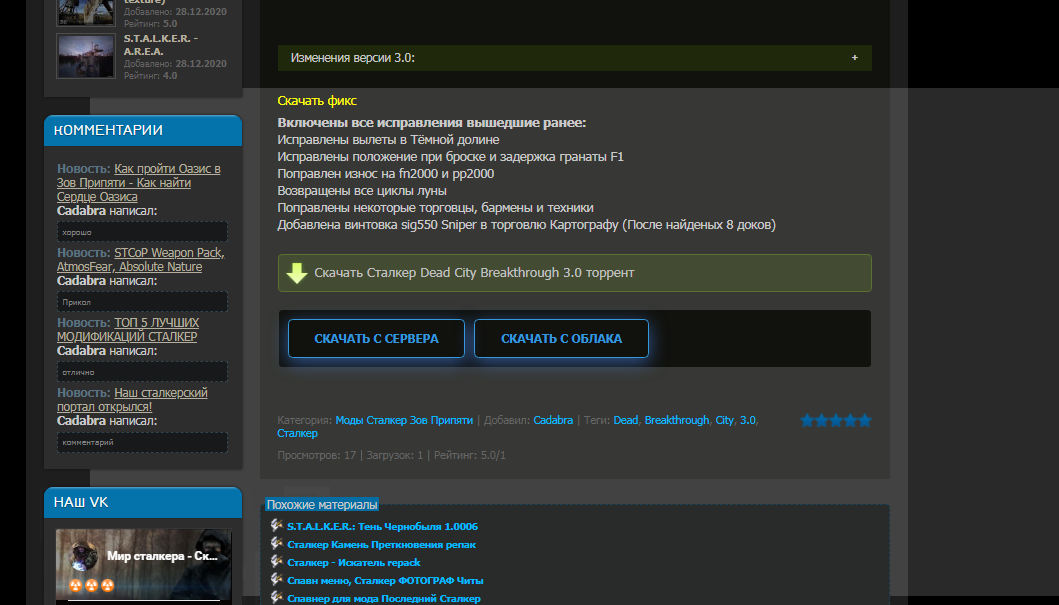
Task: Click Cadabra above the "хорошо" comment
Action: pyautogui.click(x=81, y=211)
